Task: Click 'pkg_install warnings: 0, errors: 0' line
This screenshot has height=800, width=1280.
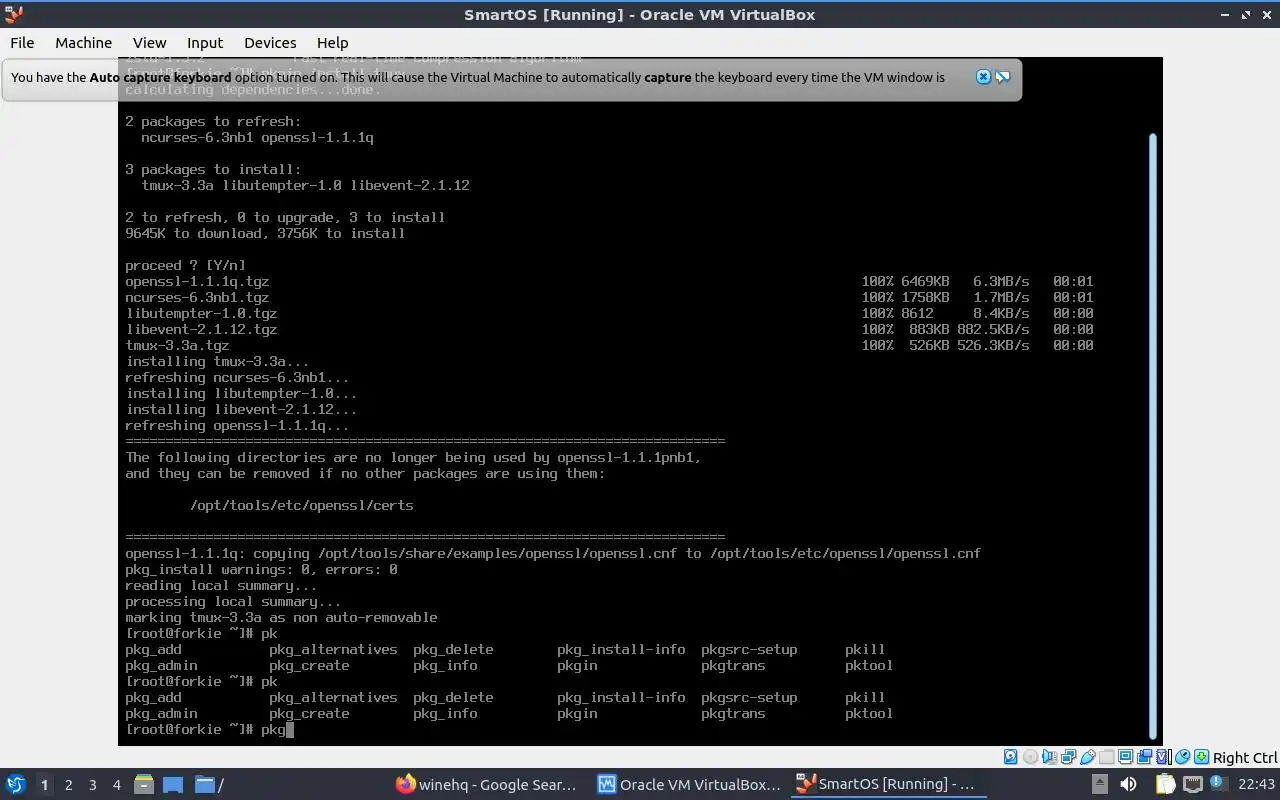Action: (261, 569)
